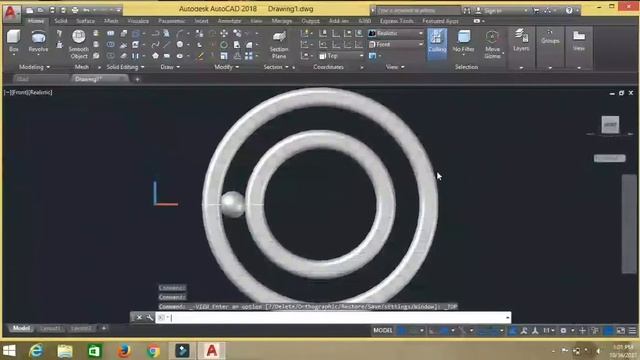The width and height of the screenshot is (640, 360).
Task: Toggle the grid display in status bar
Action: [x=402, y=331]
